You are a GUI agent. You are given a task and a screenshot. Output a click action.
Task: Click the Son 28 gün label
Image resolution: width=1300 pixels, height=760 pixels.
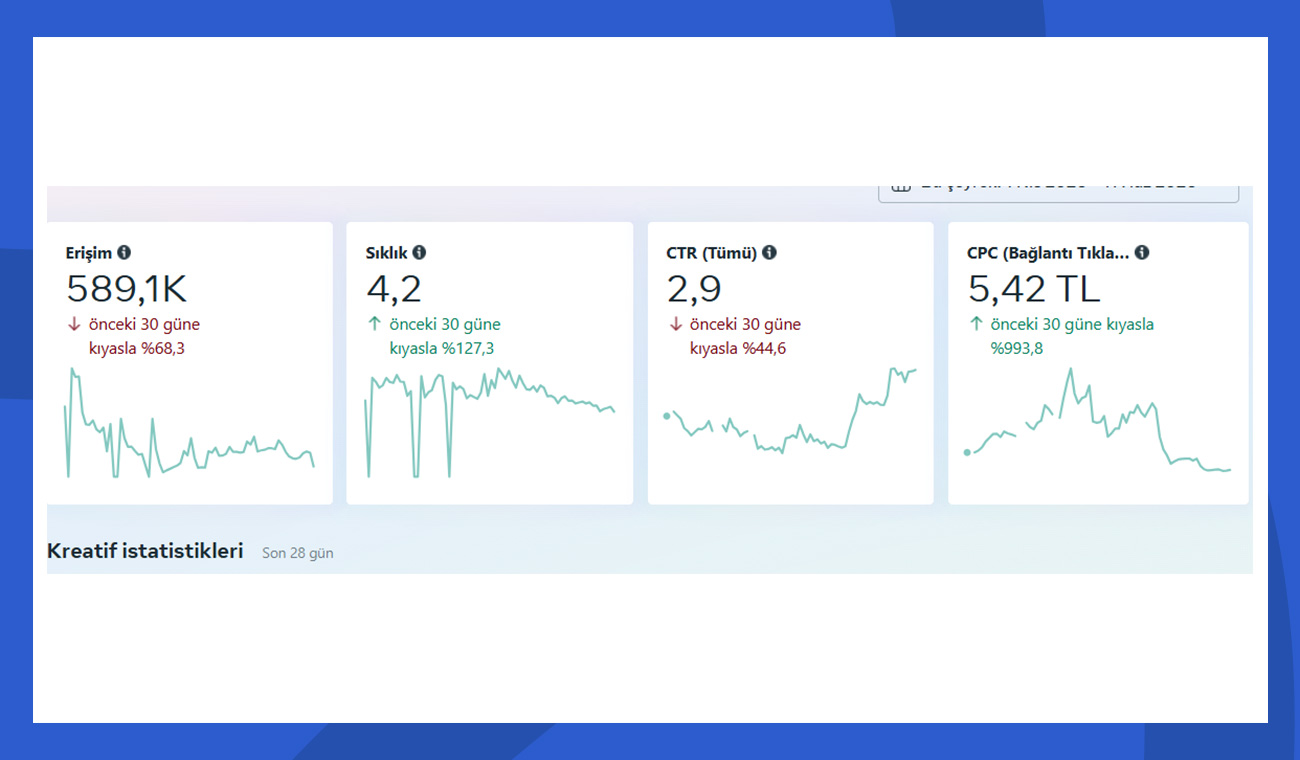[297, 553]
